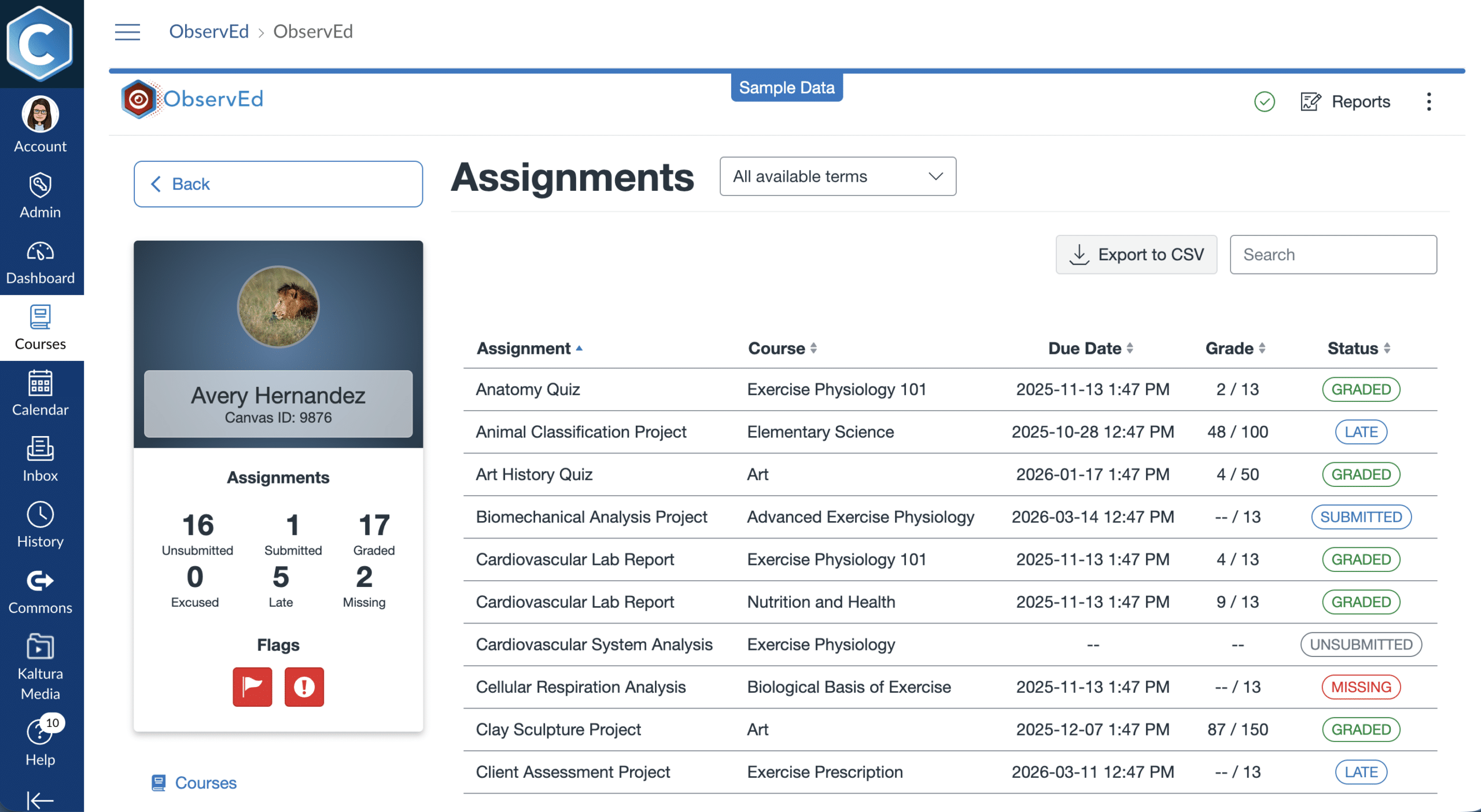This screenshot has height=812, width=1481.
Task: Open Inbox from the sidebar
Action: click(40, 459)
